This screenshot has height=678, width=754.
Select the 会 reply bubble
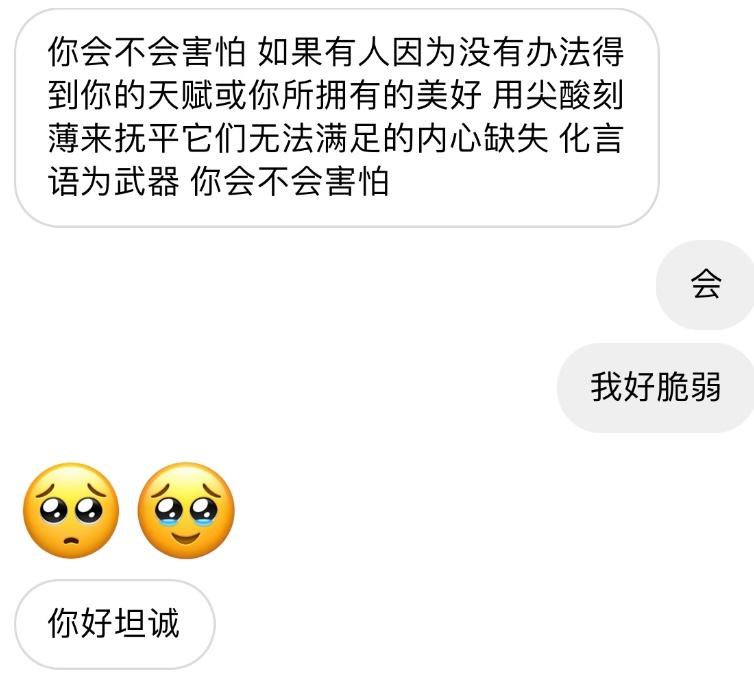click(x=705, y=285)
